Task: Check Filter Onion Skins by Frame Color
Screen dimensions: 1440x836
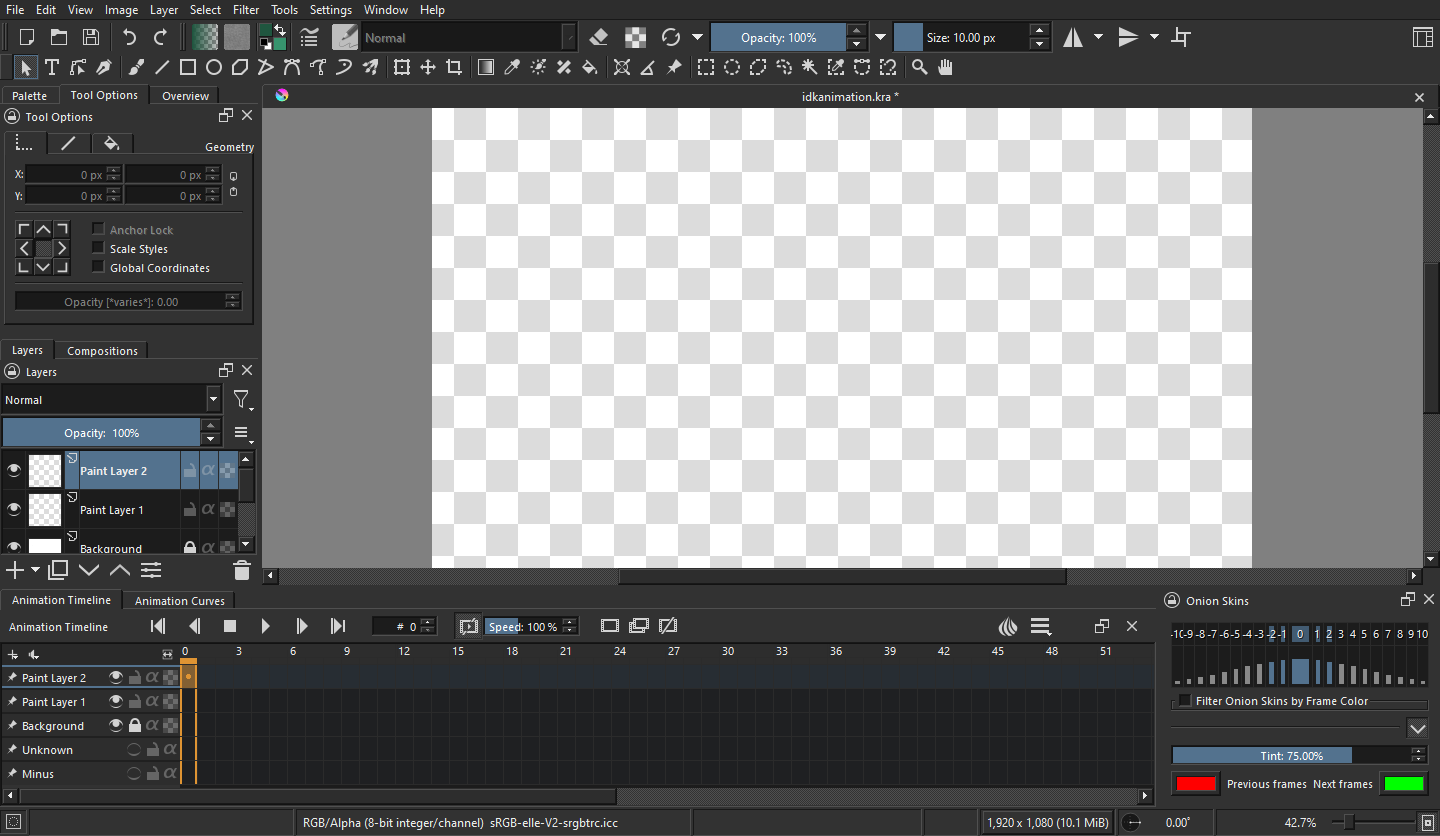Action: tap(1185, 701)
